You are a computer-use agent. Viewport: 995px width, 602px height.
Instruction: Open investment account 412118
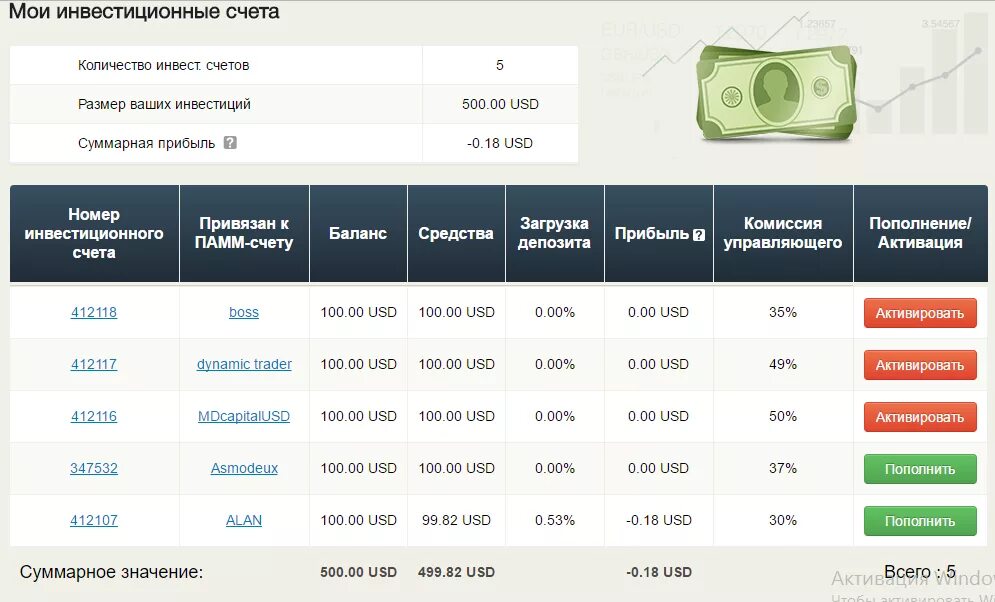(x=94, y=312)
